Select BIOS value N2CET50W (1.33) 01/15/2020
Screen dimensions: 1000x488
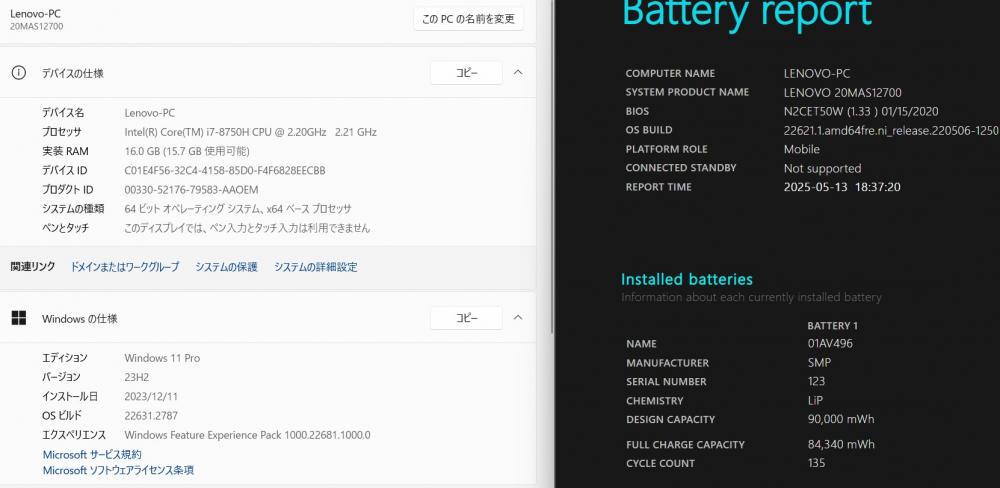pyautogui.click(x=861, y=111)
